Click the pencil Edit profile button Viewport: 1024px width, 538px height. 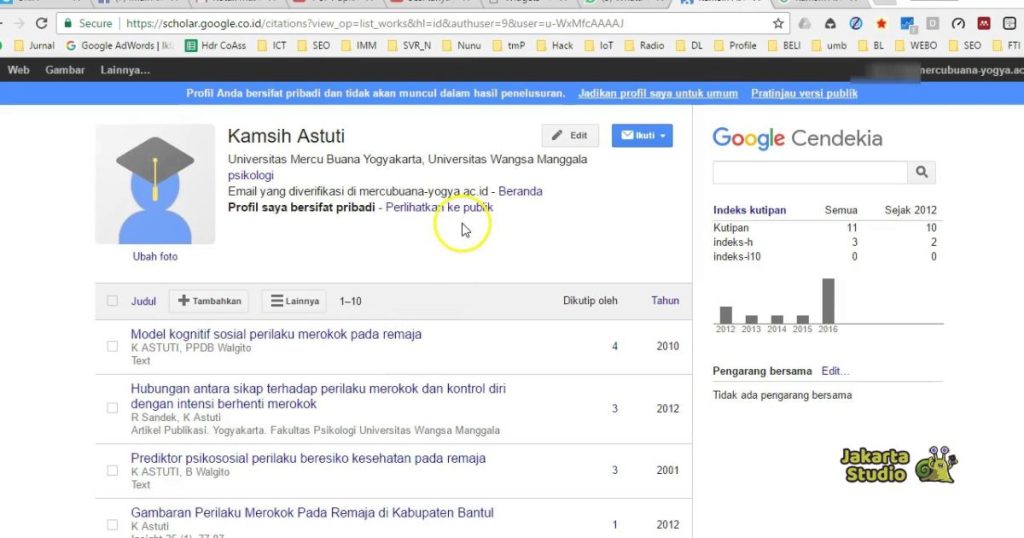pyautogui.click(x=570, y=136)
